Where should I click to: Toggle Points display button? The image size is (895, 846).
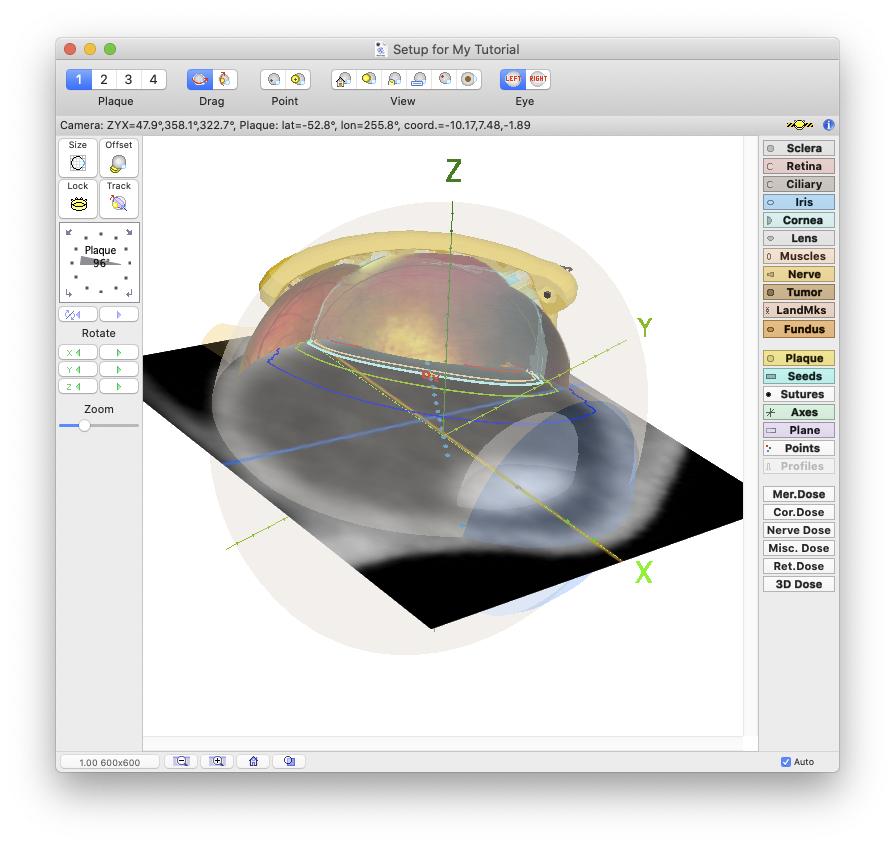point(799,448)
